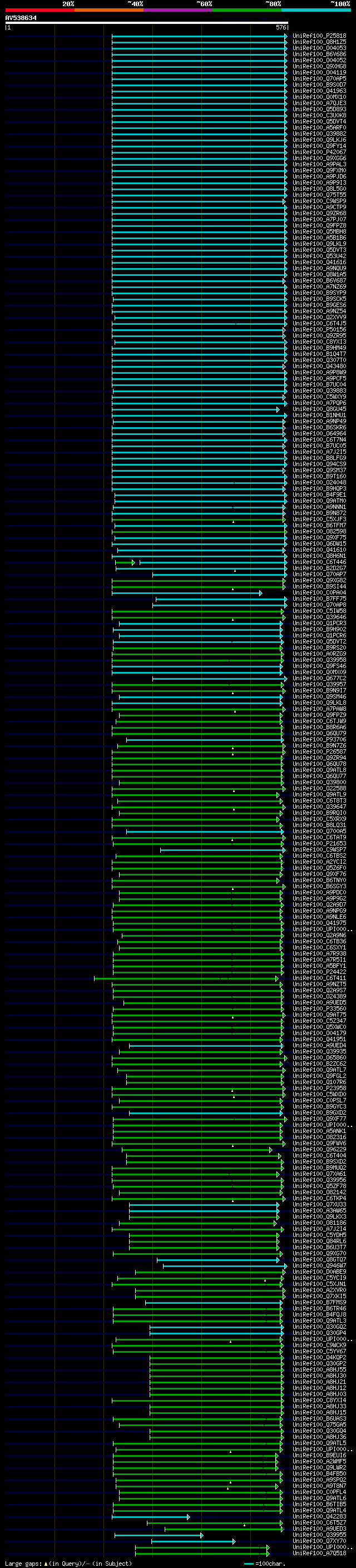Select the UniRef100_P93706 label

319,740
